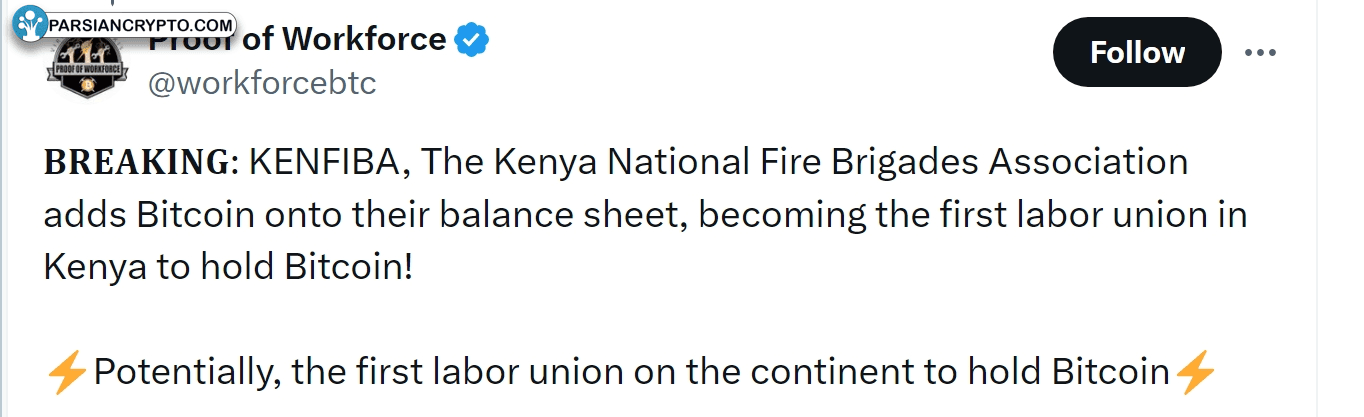This screenshot has width=1364, height=417.
Task: Click the bold BREAKING word
Action: [x=137, y=161]
